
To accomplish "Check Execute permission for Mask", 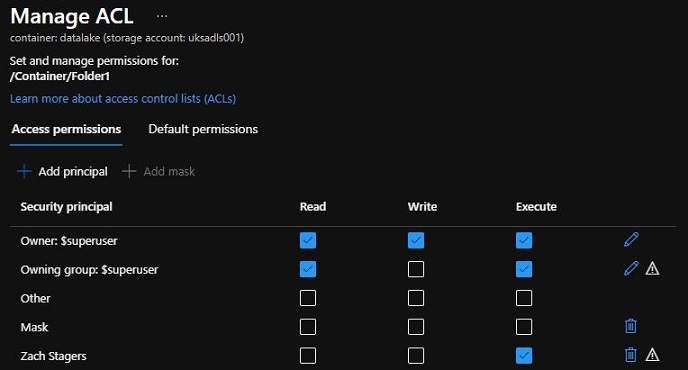I will click(x=524, y=327).
